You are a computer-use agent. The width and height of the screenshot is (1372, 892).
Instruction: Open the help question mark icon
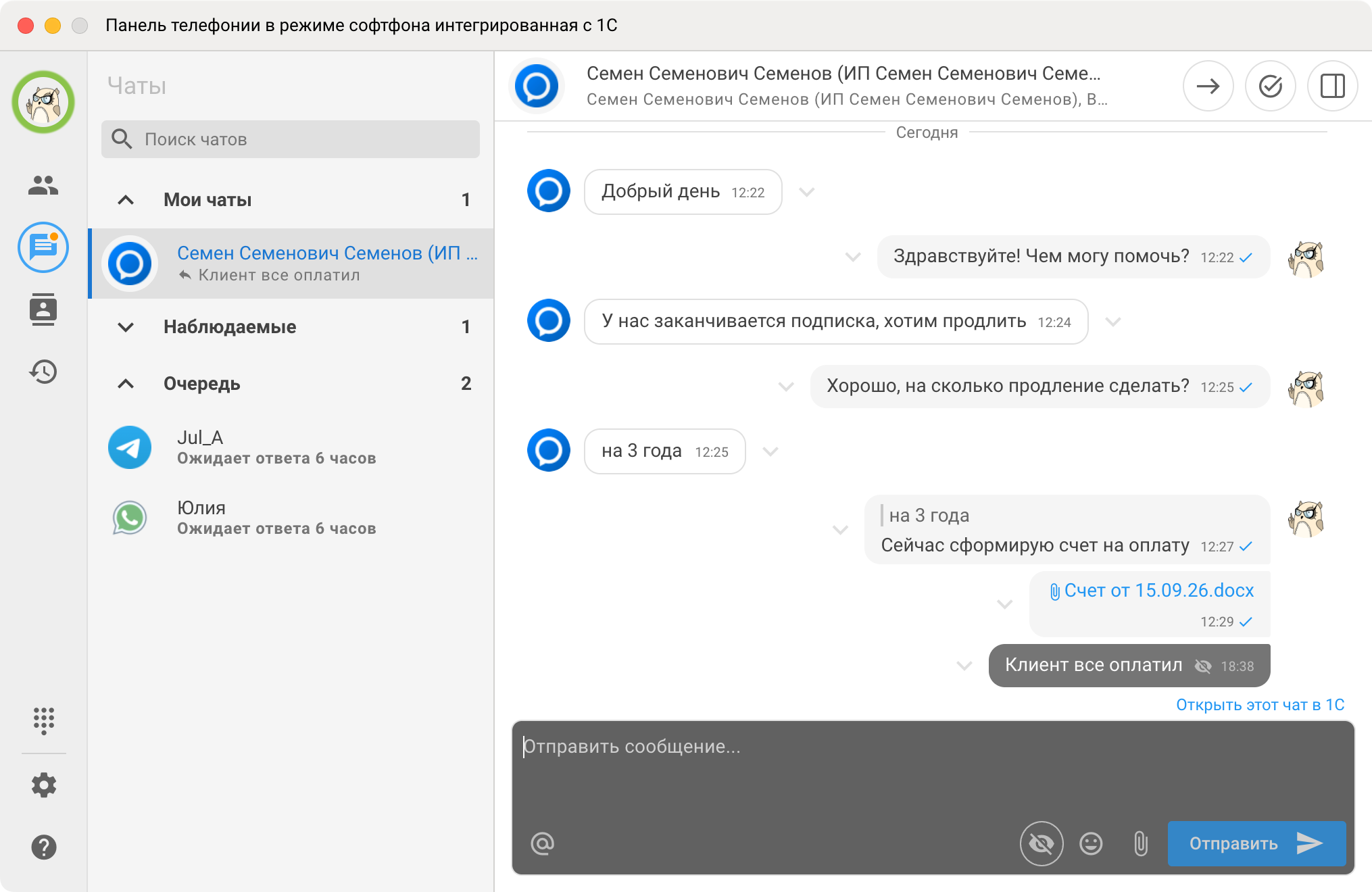coord(43,847)
